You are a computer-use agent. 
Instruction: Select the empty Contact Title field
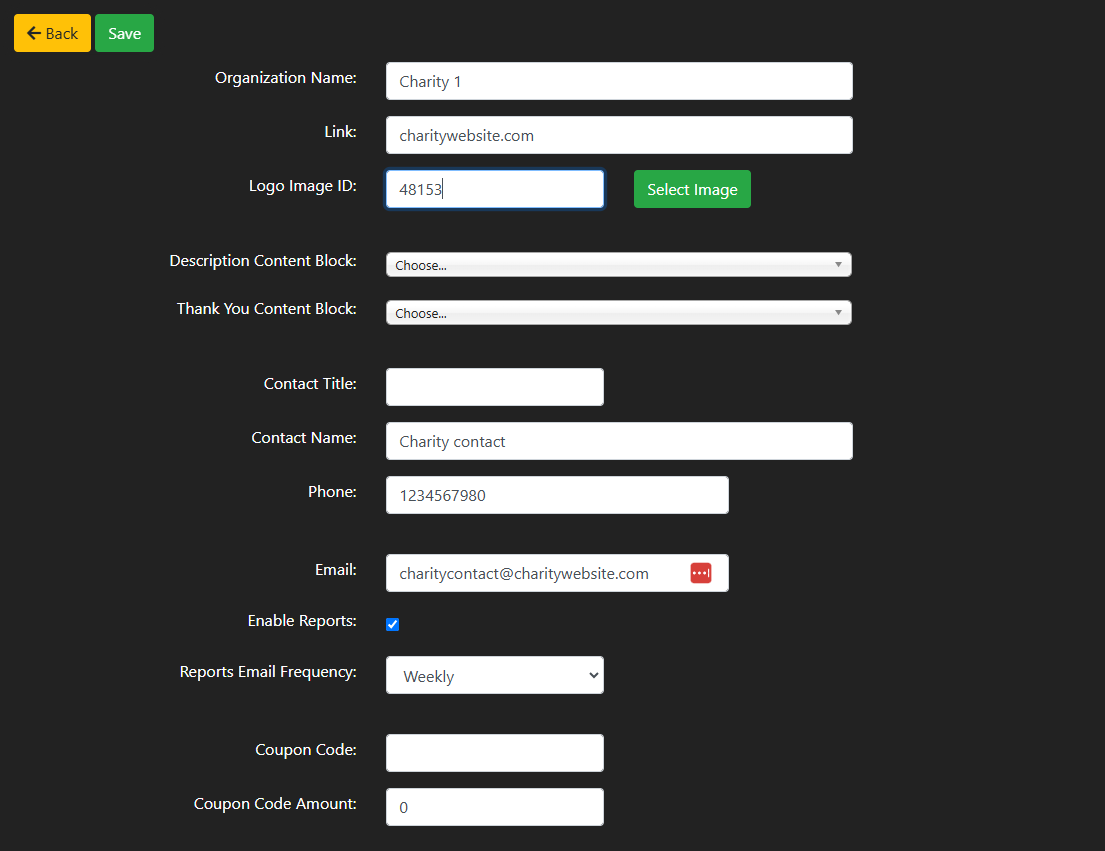494,387
